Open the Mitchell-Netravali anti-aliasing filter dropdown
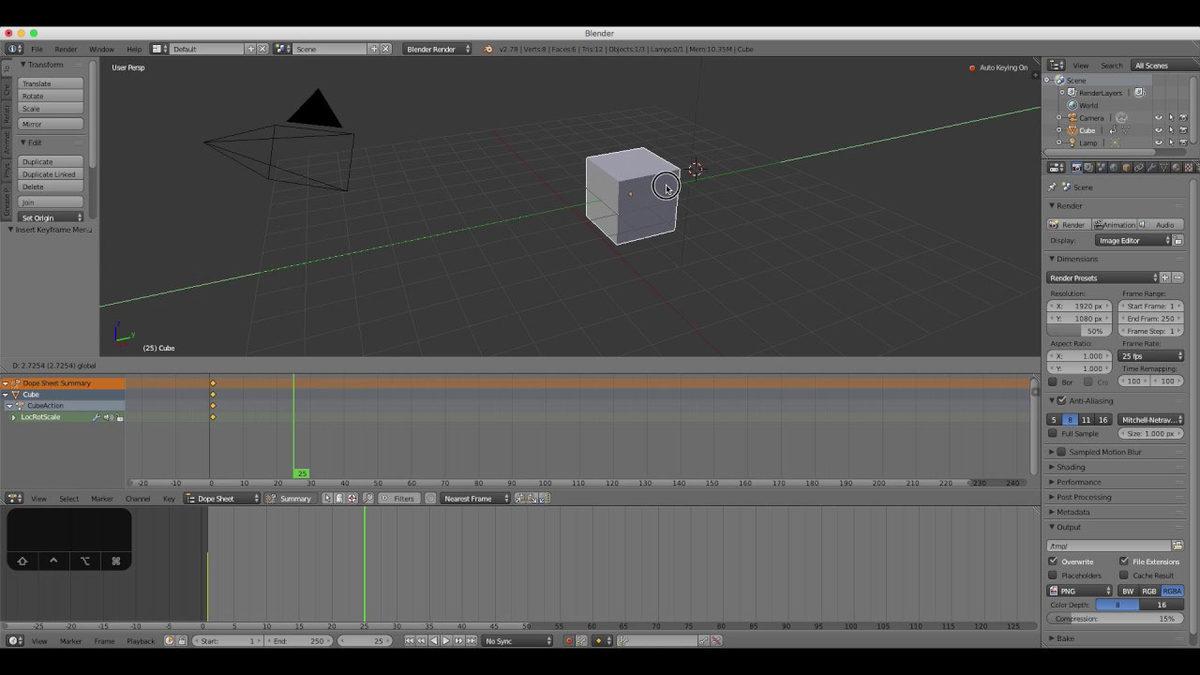 tap(1150, 419)
